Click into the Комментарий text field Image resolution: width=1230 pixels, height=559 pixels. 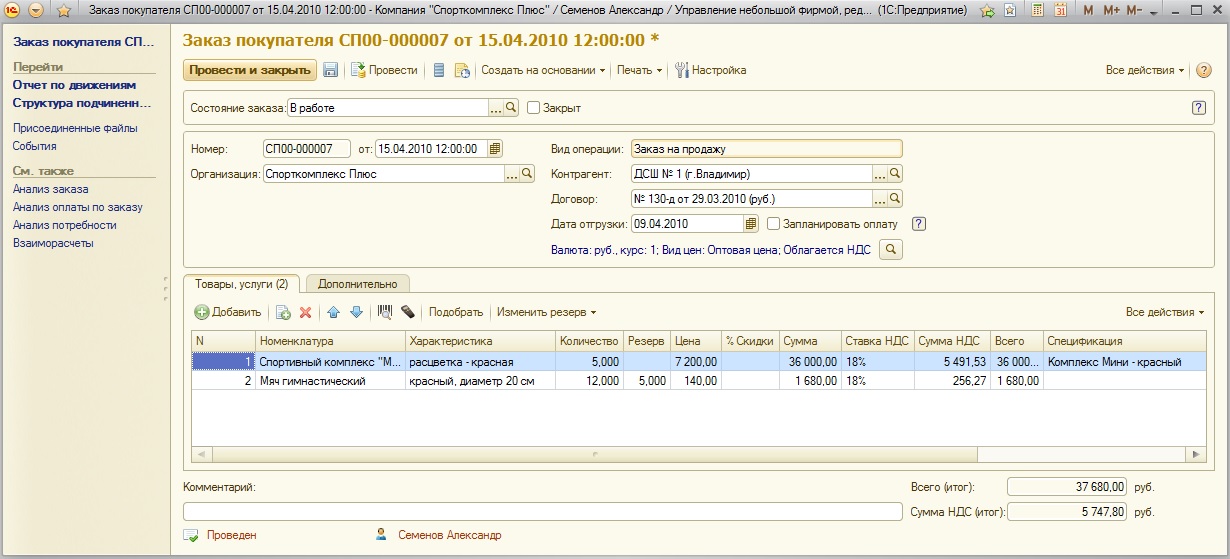click(543, 511)
